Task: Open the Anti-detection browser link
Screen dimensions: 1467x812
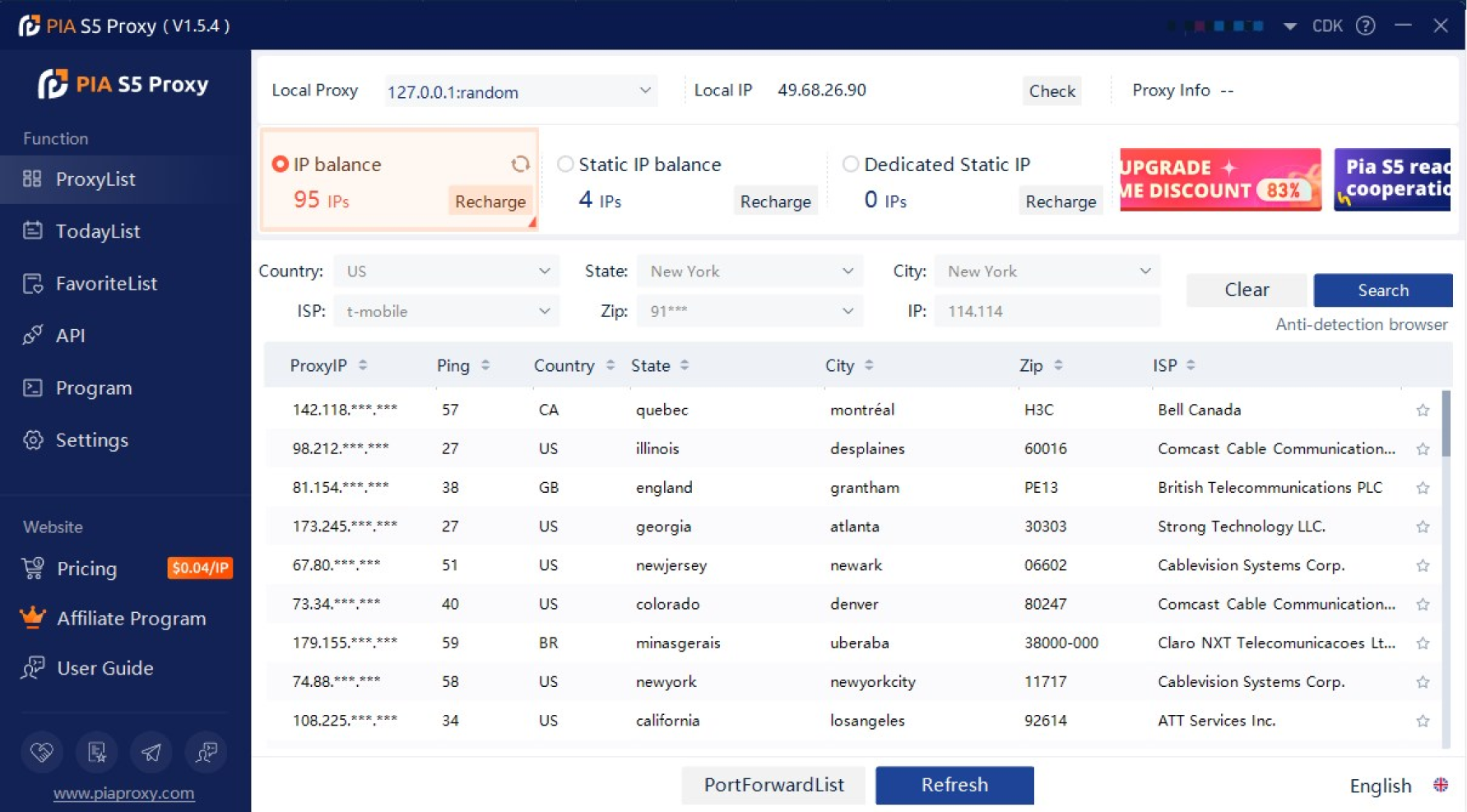Action: tap(1361, 324)
